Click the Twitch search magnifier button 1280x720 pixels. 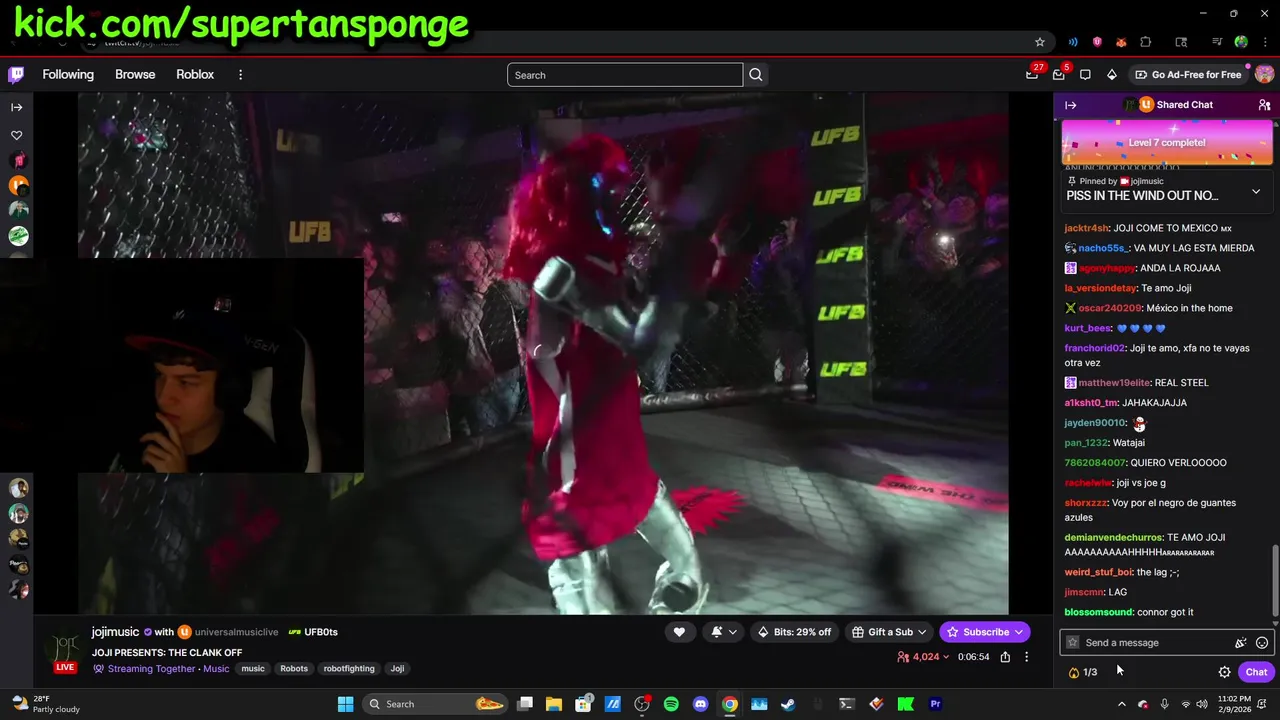pyautogui.click(x=756, y=75)
